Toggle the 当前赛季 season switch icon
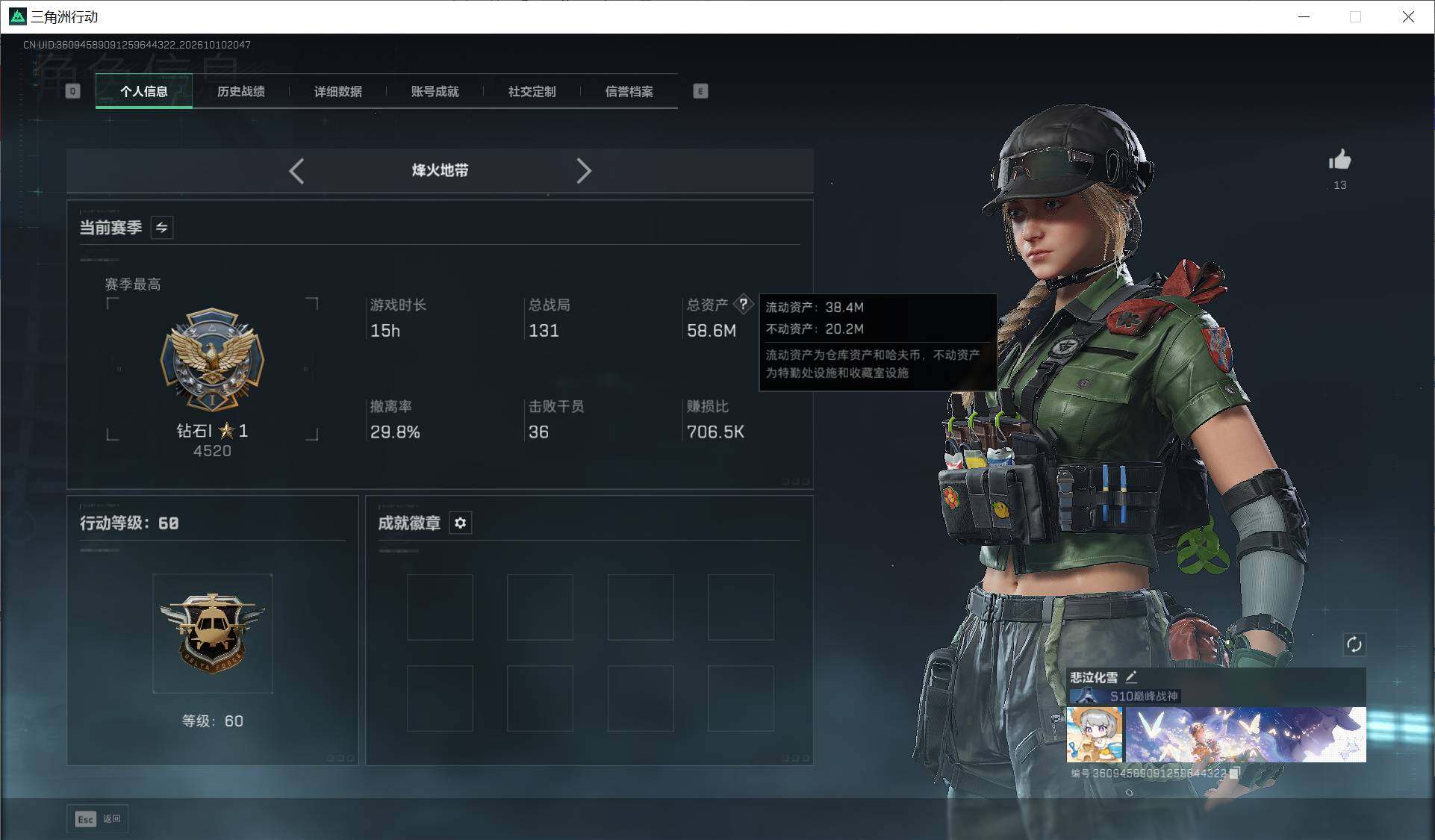 162,228
